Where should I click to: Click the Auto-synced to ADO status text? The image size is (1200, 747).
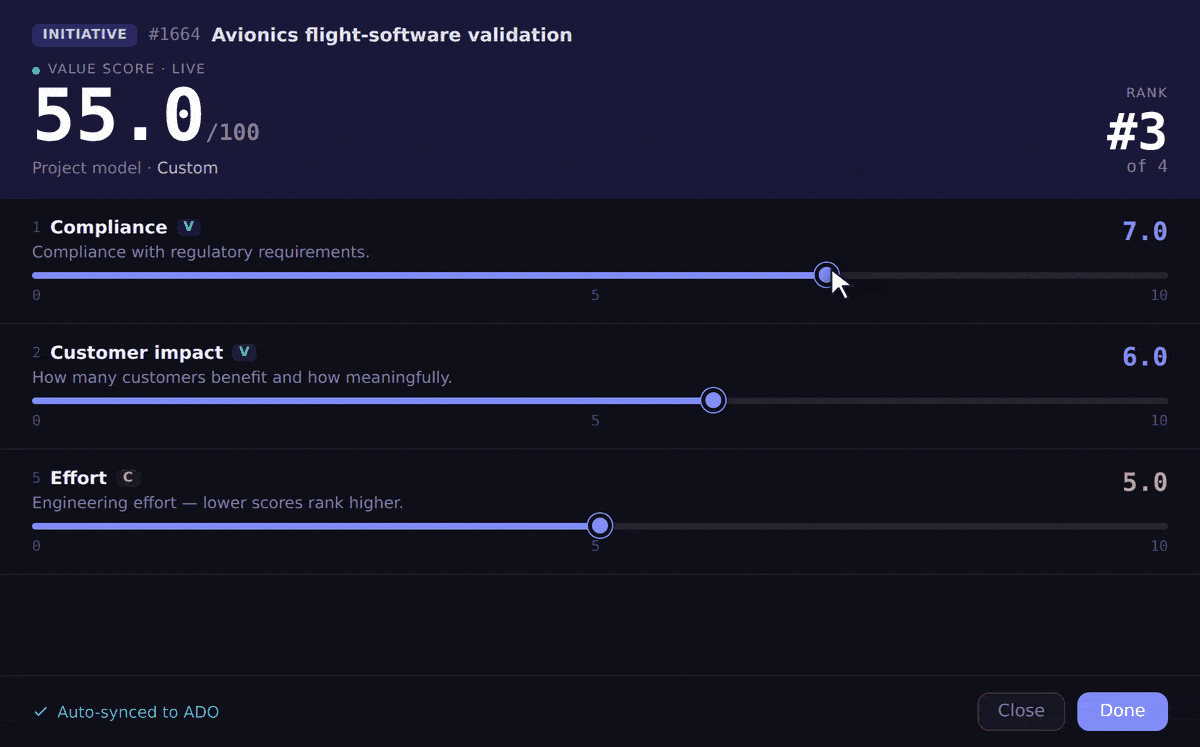coord(138,712)
